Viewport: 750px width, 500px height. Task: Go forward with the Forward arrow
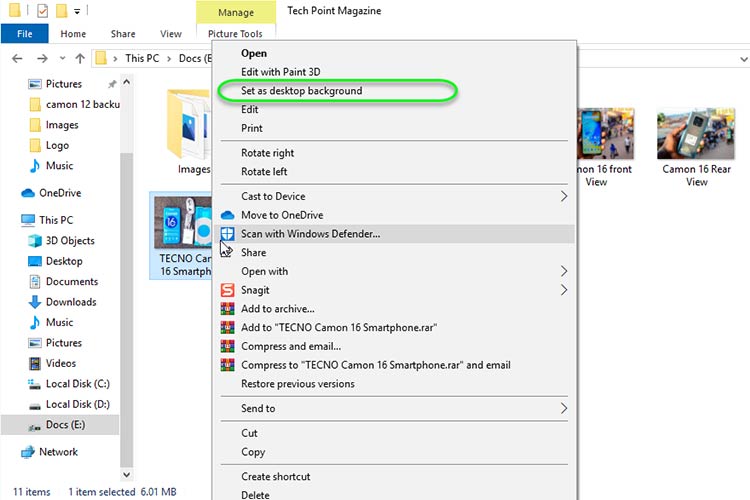42,58
